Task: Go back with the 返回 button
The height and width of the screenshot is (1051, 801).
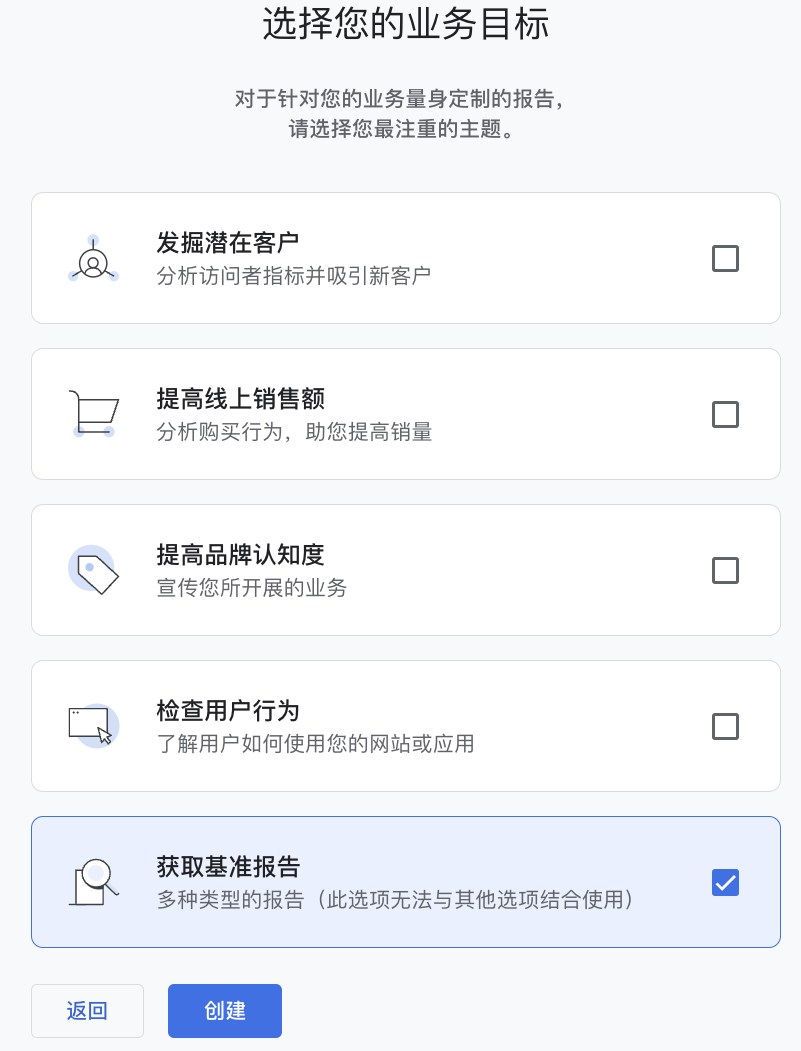Action: 87,1011
